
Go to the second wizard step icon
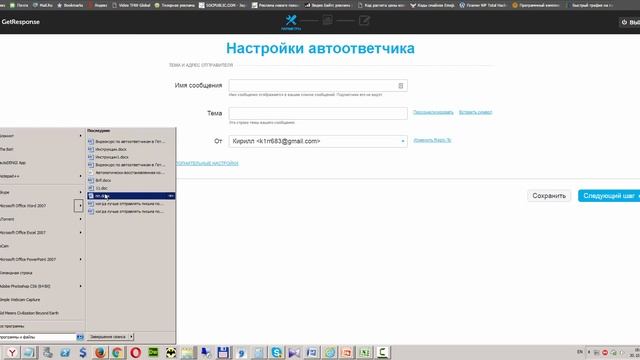click(327, 20)
